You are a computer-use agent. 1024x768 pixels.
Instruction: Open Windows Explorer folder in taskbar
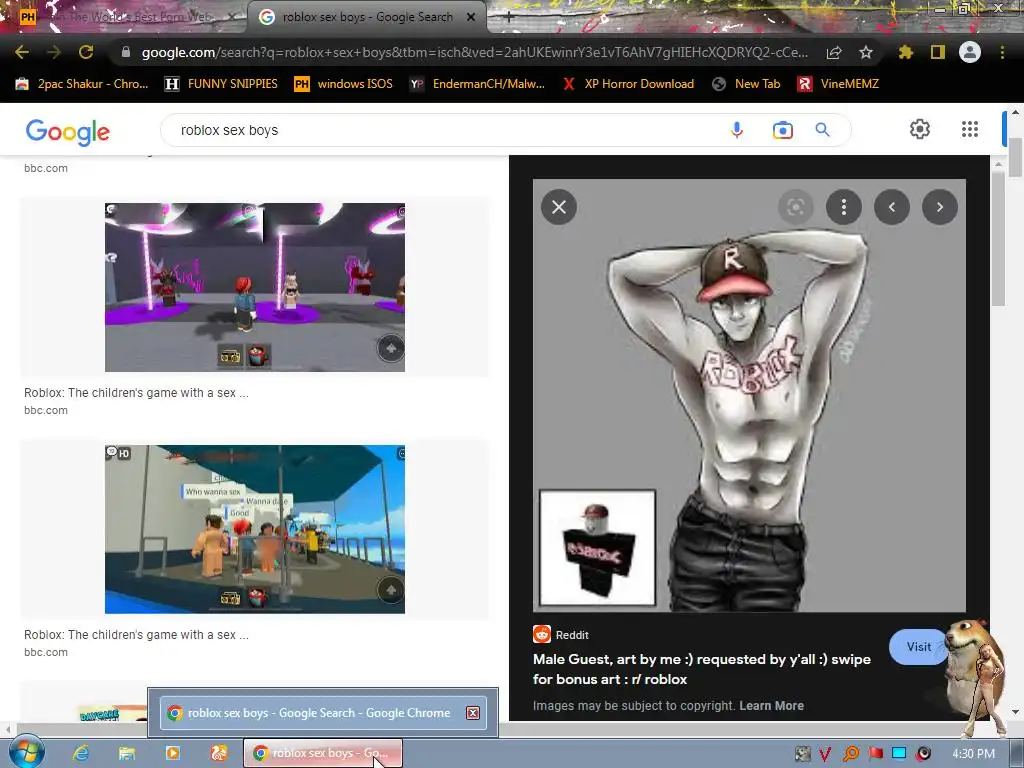[127, 753]
